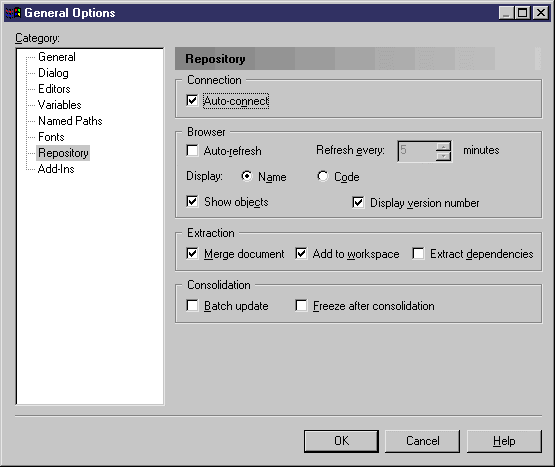Toggle Display version number checkbox
The width and height of the screenshot is (555, 467).
[358, 203]
